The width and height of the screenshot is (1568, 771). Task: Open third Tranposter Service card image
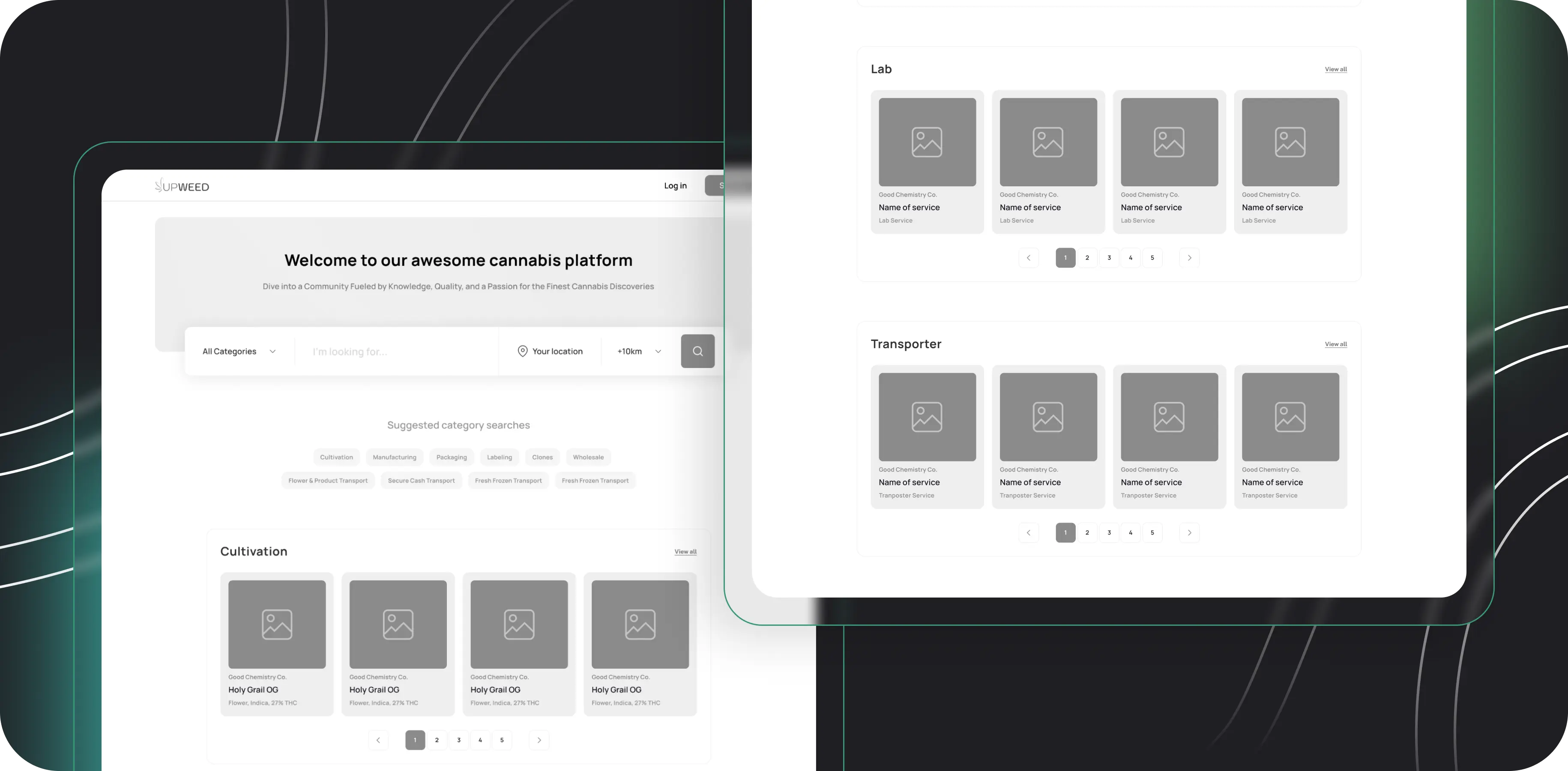coord(1169,417)
